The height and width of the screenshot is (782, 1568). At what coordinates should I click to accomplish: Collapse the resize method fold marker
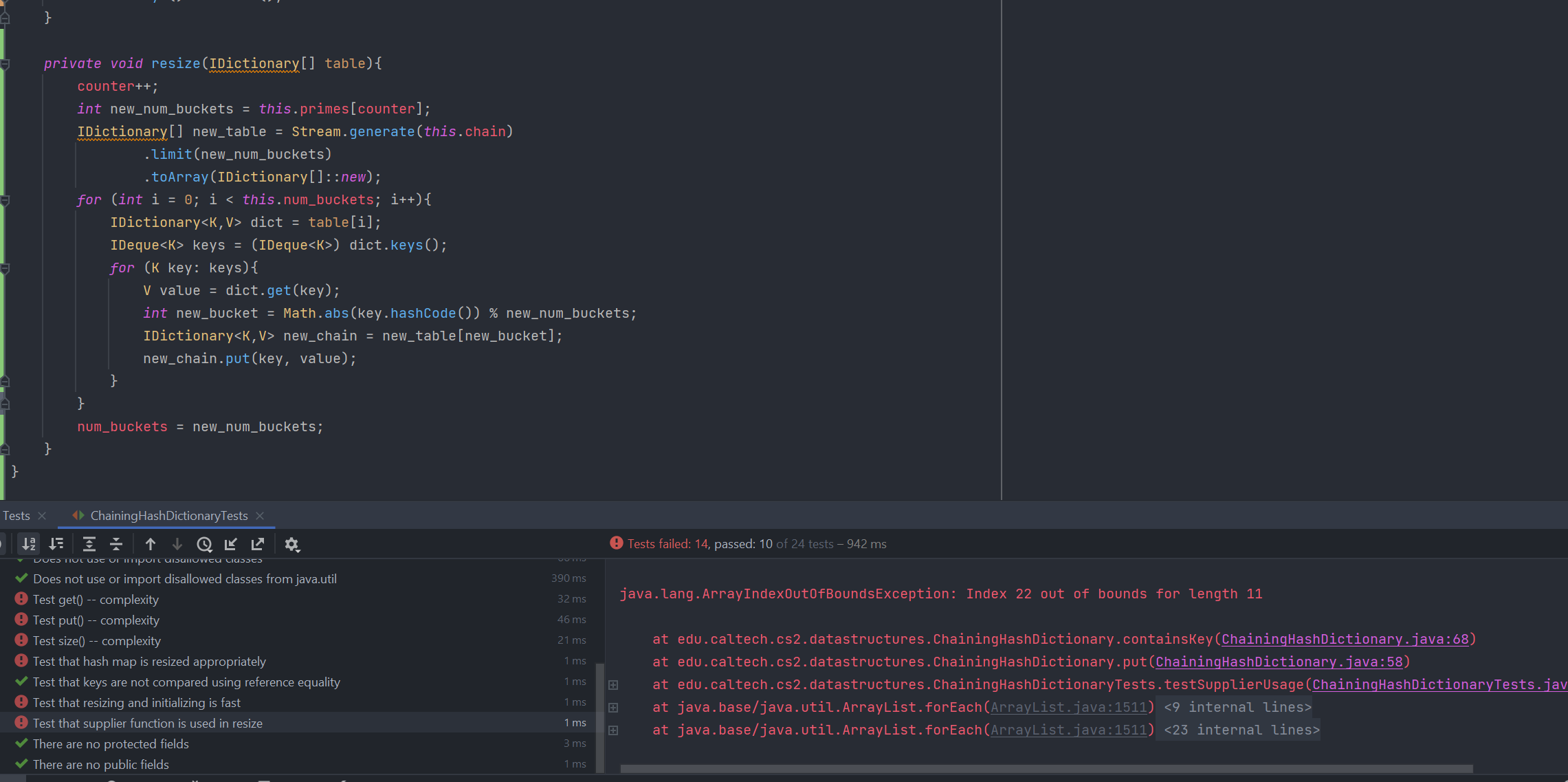5,64
